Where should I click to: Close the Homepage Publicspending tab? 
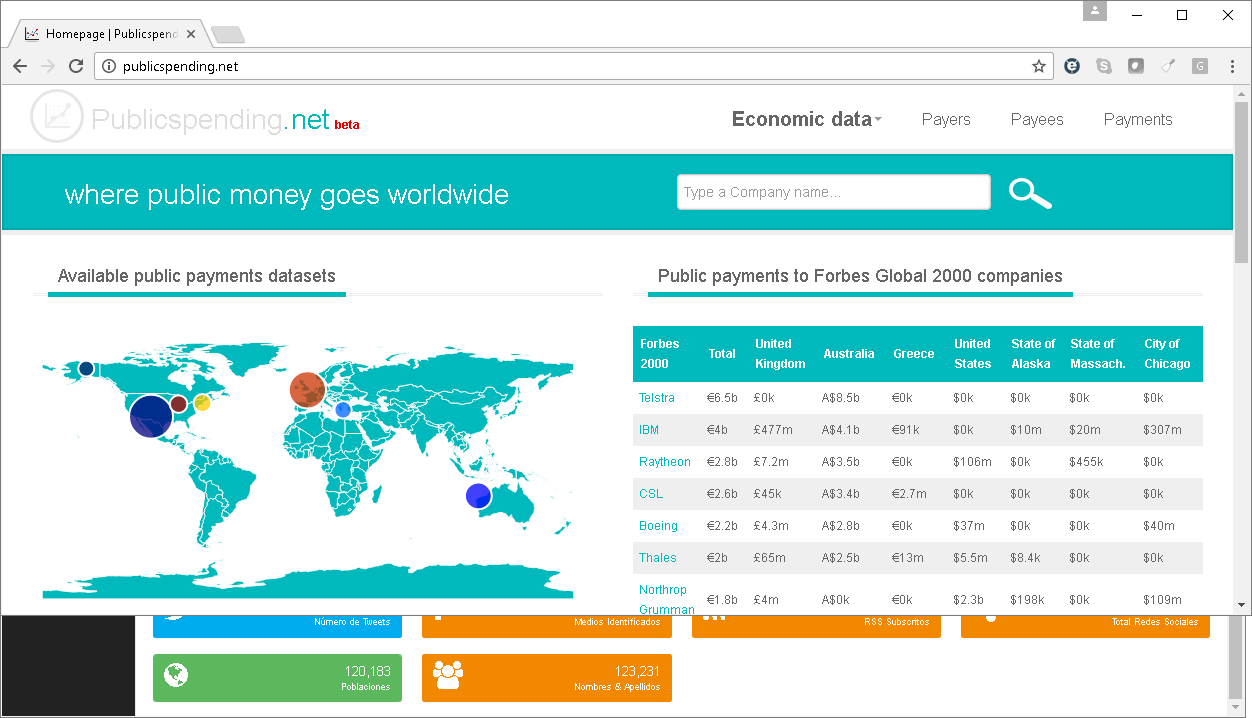(x=191, y=34)
